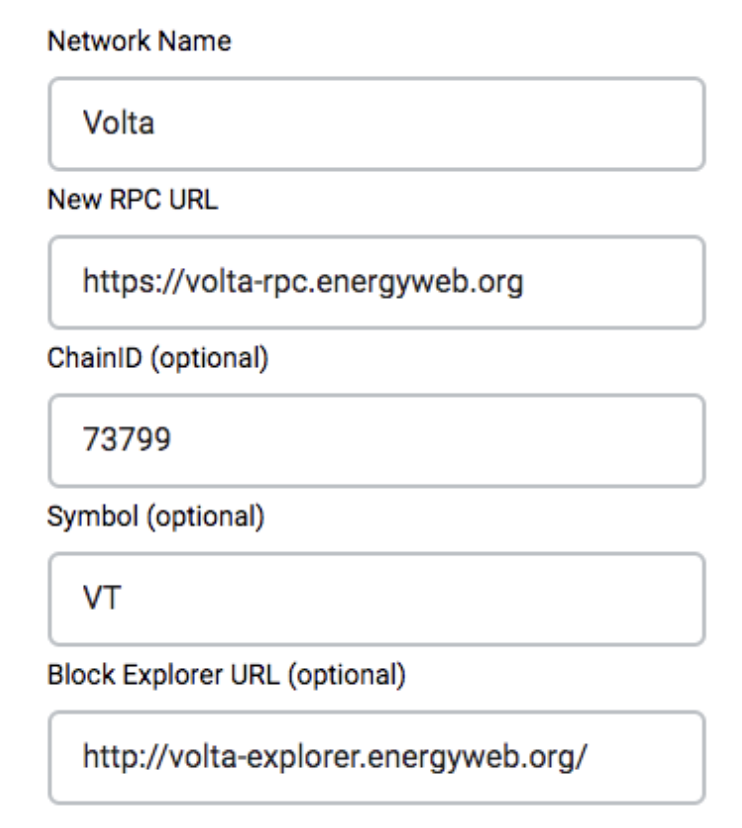Screen dimensions: 742x828
Task: Focus the New RPC URL field
Action: point(376,282)
